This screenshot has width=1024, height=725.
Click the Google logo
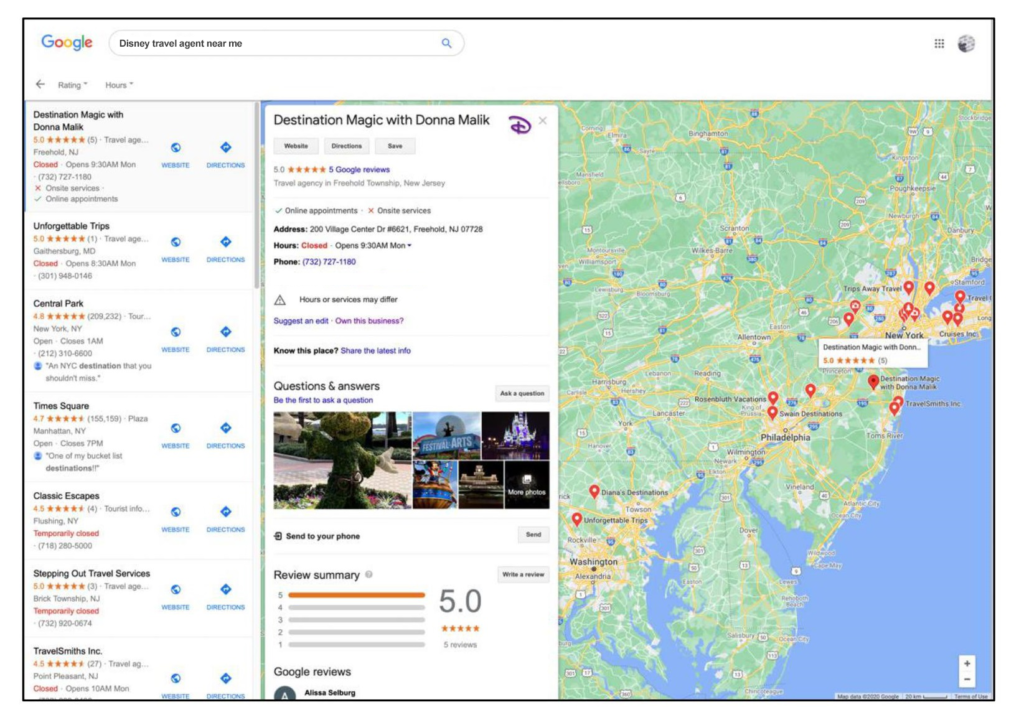[67, 43]
